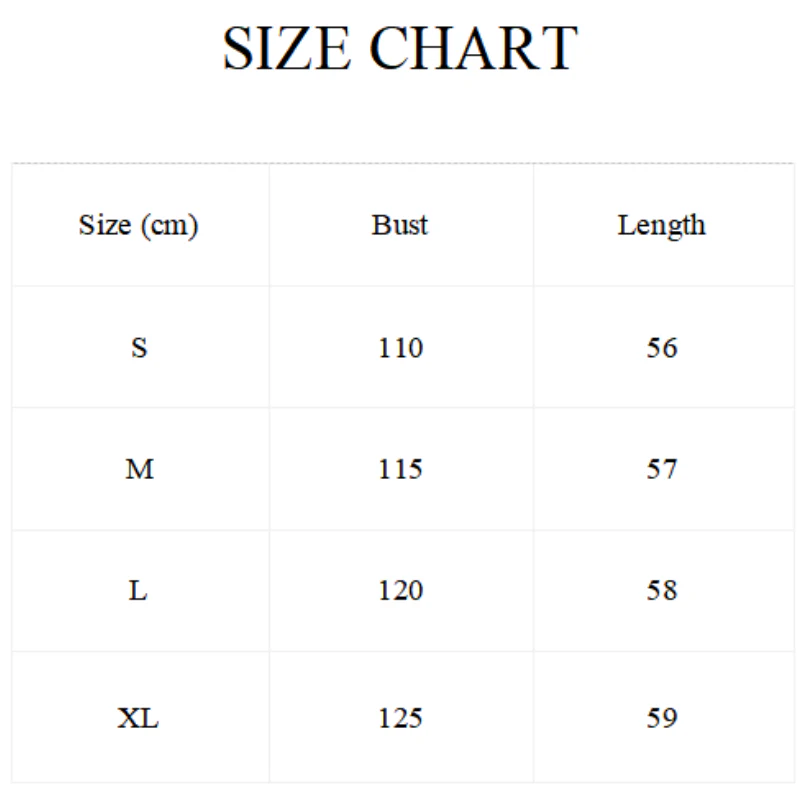Viewport: 800px width, 800px height.
Task: Select bust value 125
Action: 400,718
